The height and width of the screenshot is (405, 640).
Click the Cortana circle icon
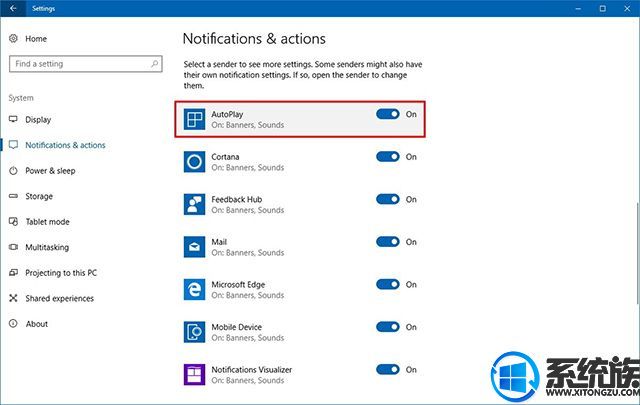[194, 162]
